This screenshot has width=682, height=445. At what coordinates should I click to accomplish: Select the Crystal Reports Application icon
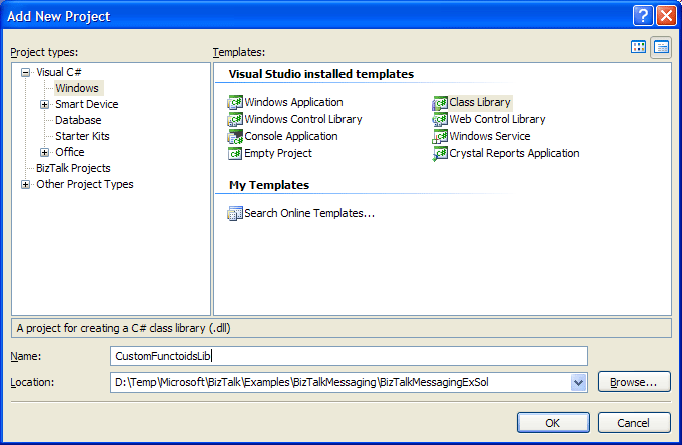440,153
